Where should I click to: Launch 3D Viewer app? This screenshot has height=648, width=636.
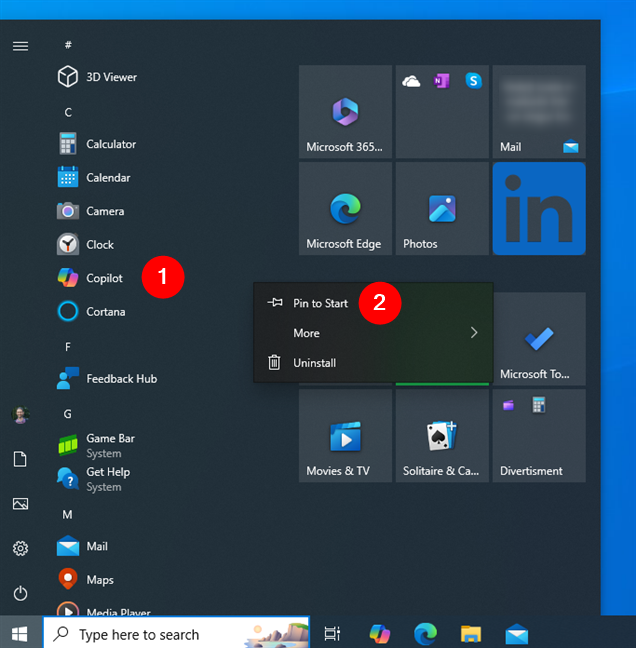click(x=111, y=77)
